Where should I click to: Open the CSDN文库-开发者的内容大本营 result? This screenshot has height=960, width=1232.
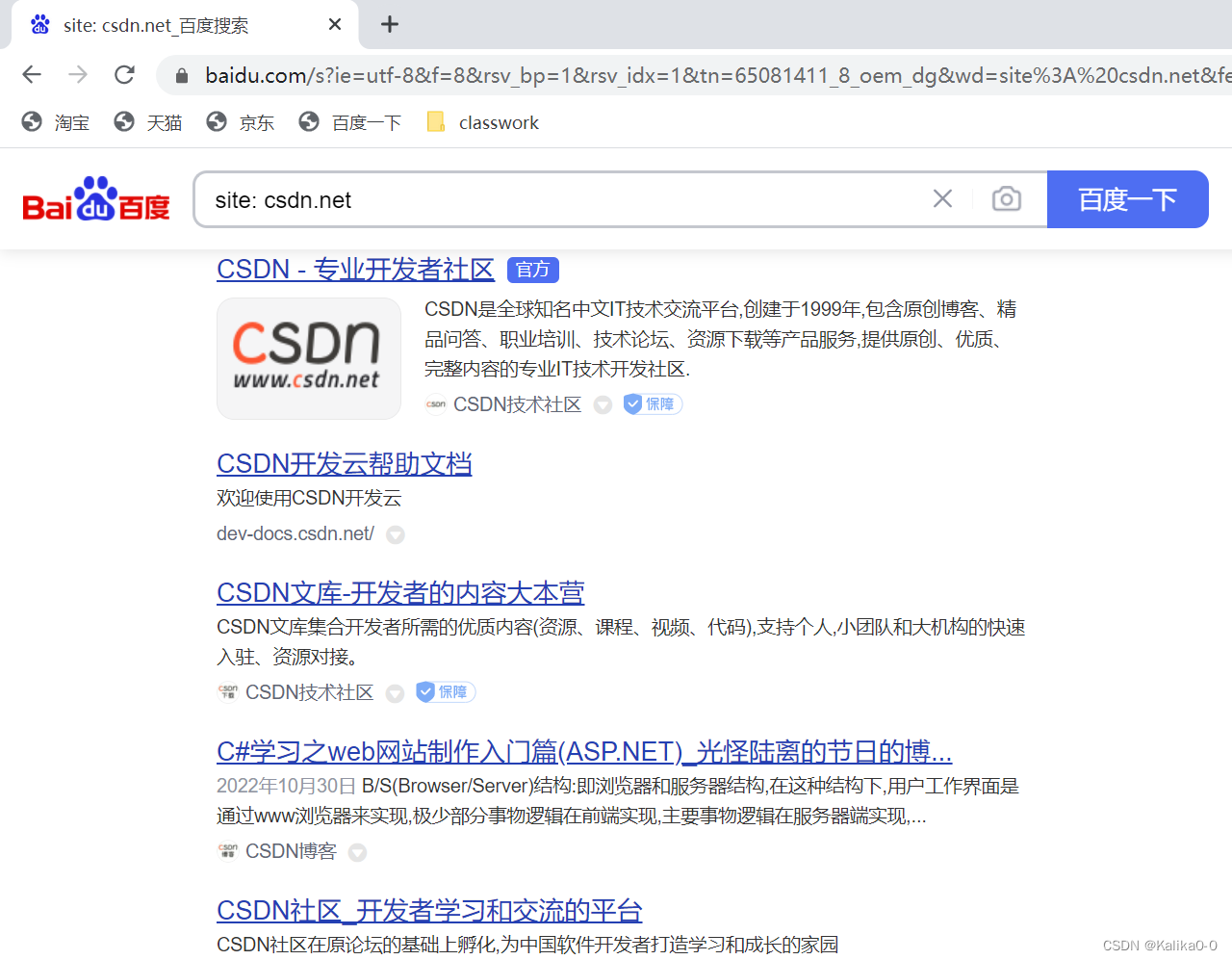400,593
